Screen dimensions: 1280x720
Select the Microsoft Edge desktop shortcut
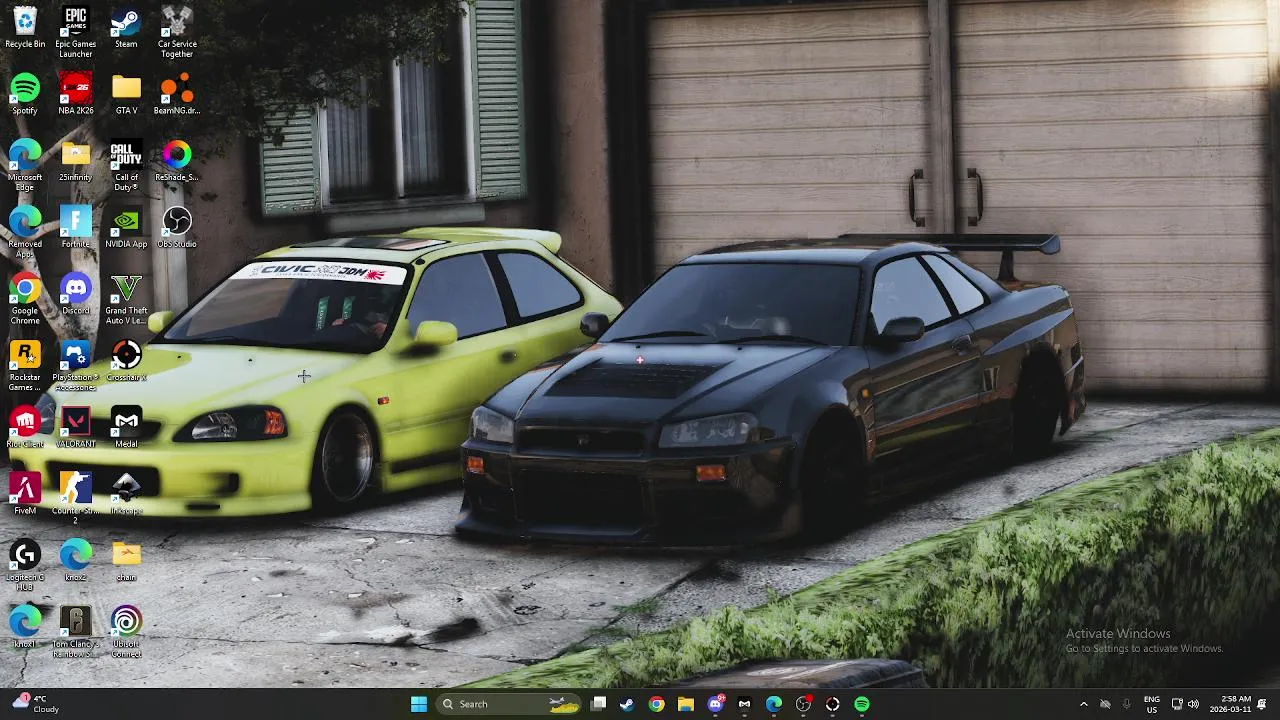click(25, 166)
